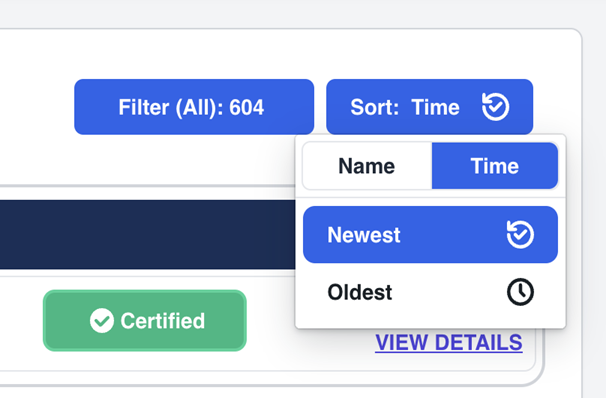
Task: Click the checkmark icon in Certified badge
Action: coord(102,321)
